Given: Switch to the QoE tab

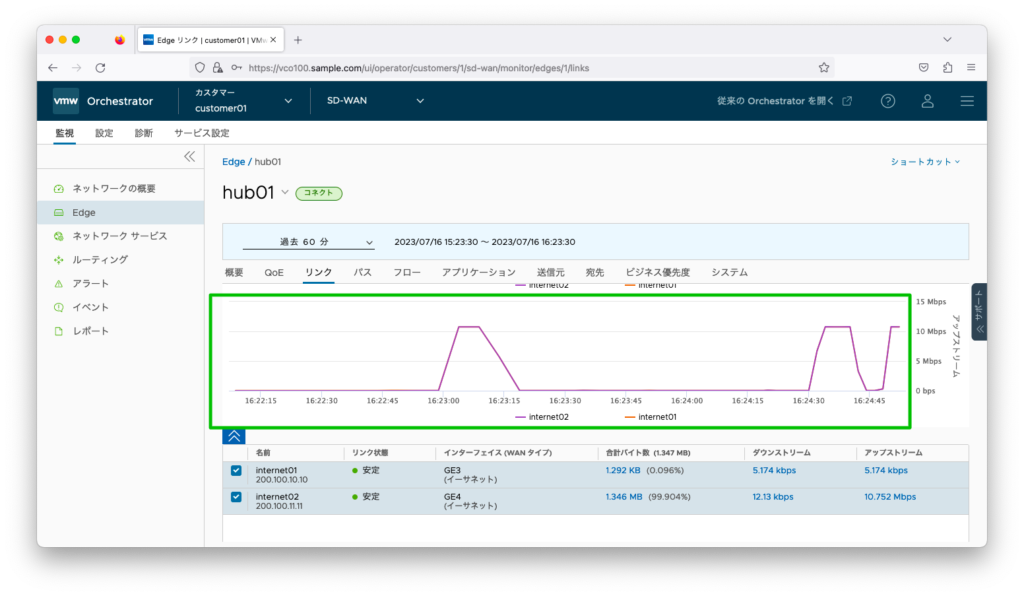Looking at the screenshot, I should pos(273,271).
